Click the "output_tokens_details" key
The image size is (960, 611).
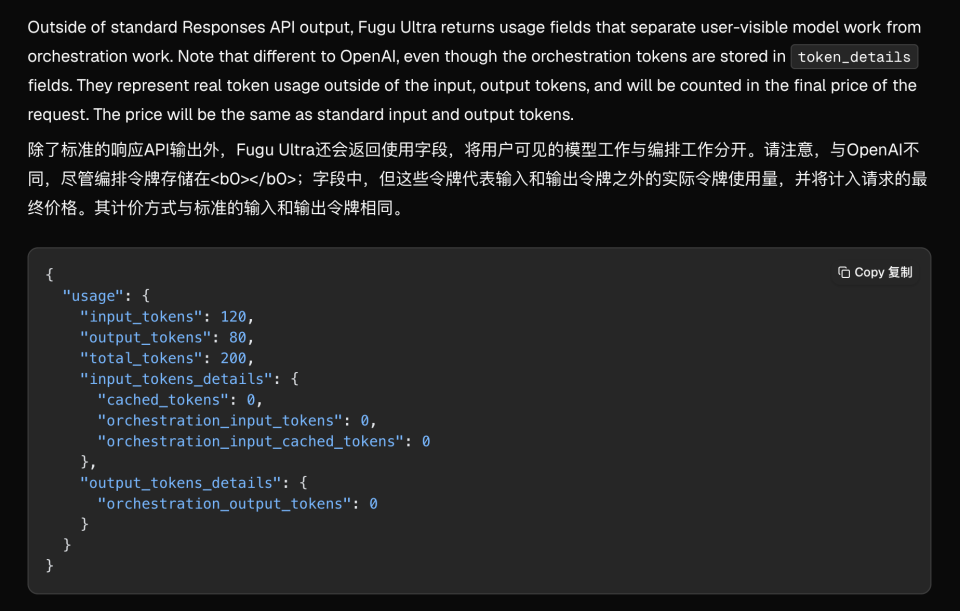[180, 484]
